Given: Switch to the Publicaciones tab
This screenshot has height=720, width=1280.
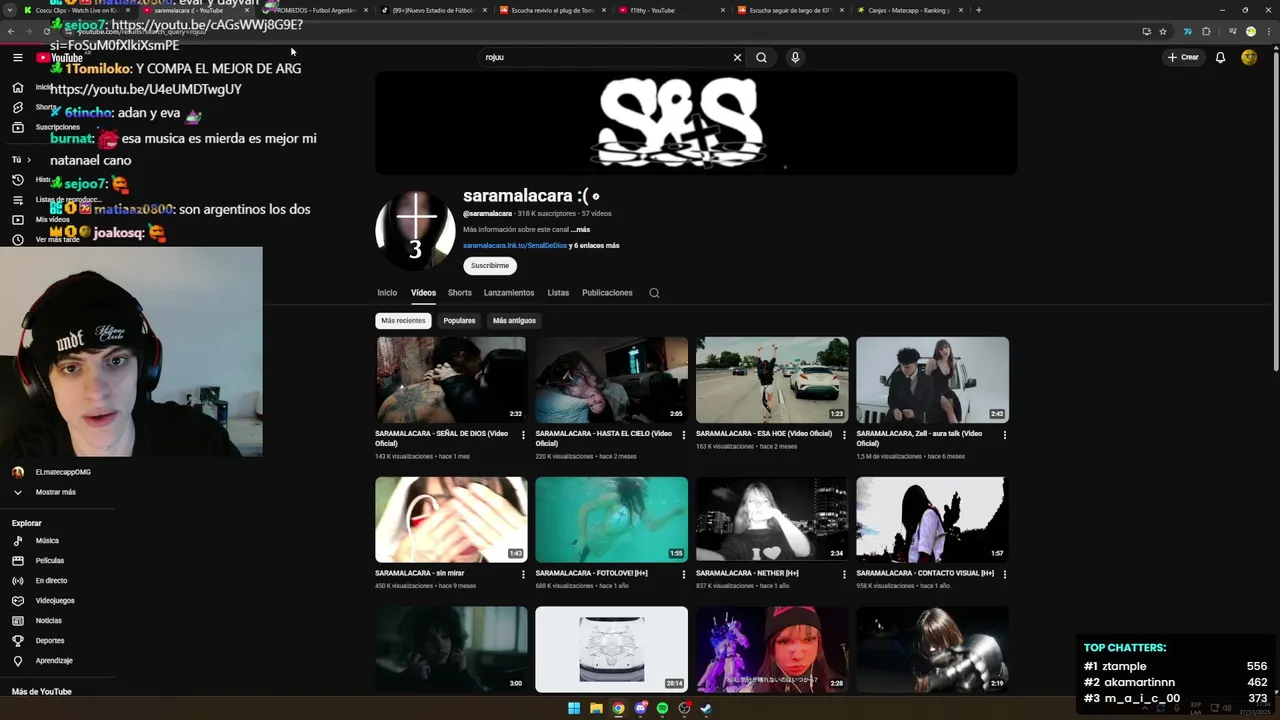Looking at the screenshot, I should coord(607,293).
